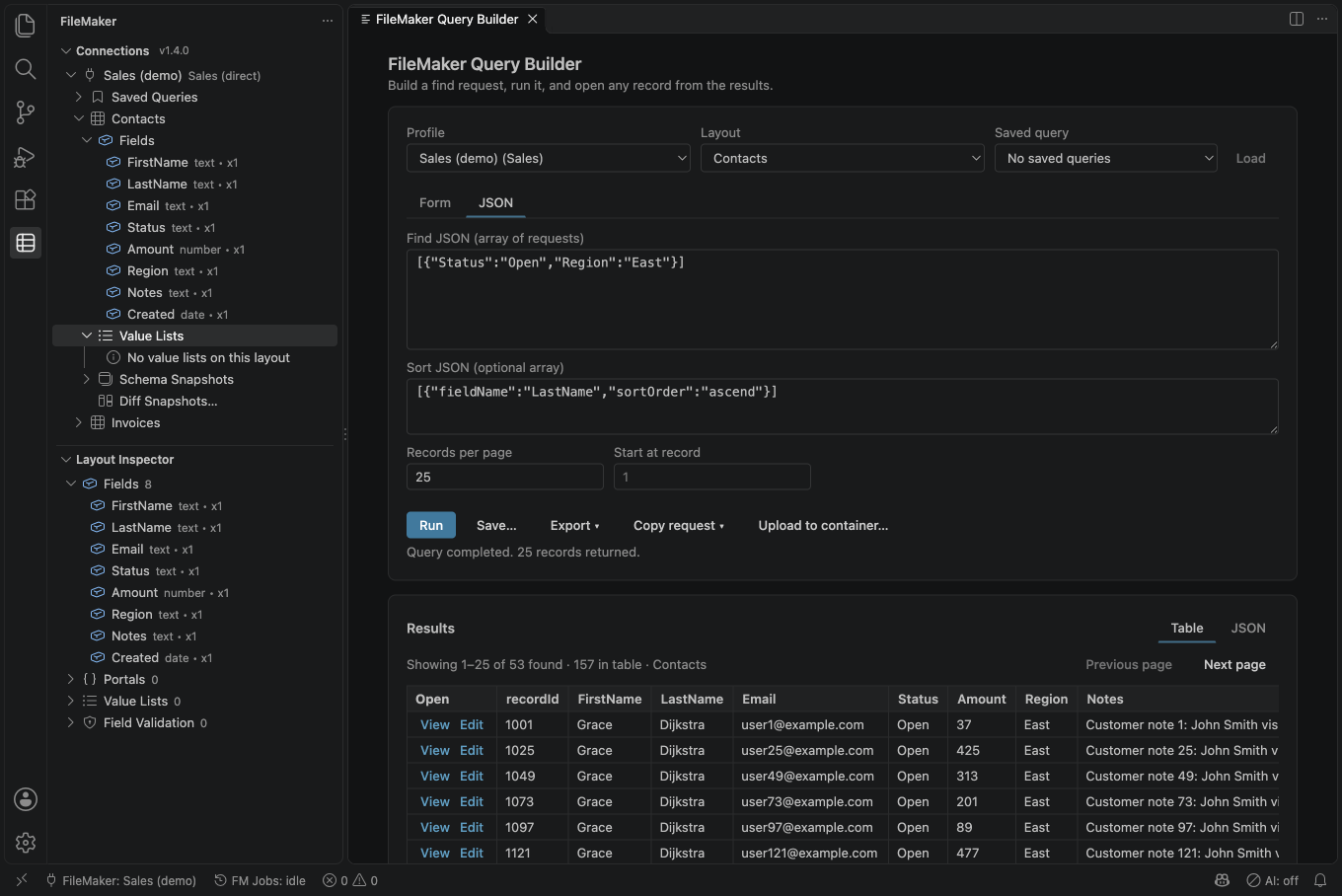The width and height of the screenshot is (1342, 896).
Task: Open the Manage settings gear icon
Action: (x=26, y=843)
